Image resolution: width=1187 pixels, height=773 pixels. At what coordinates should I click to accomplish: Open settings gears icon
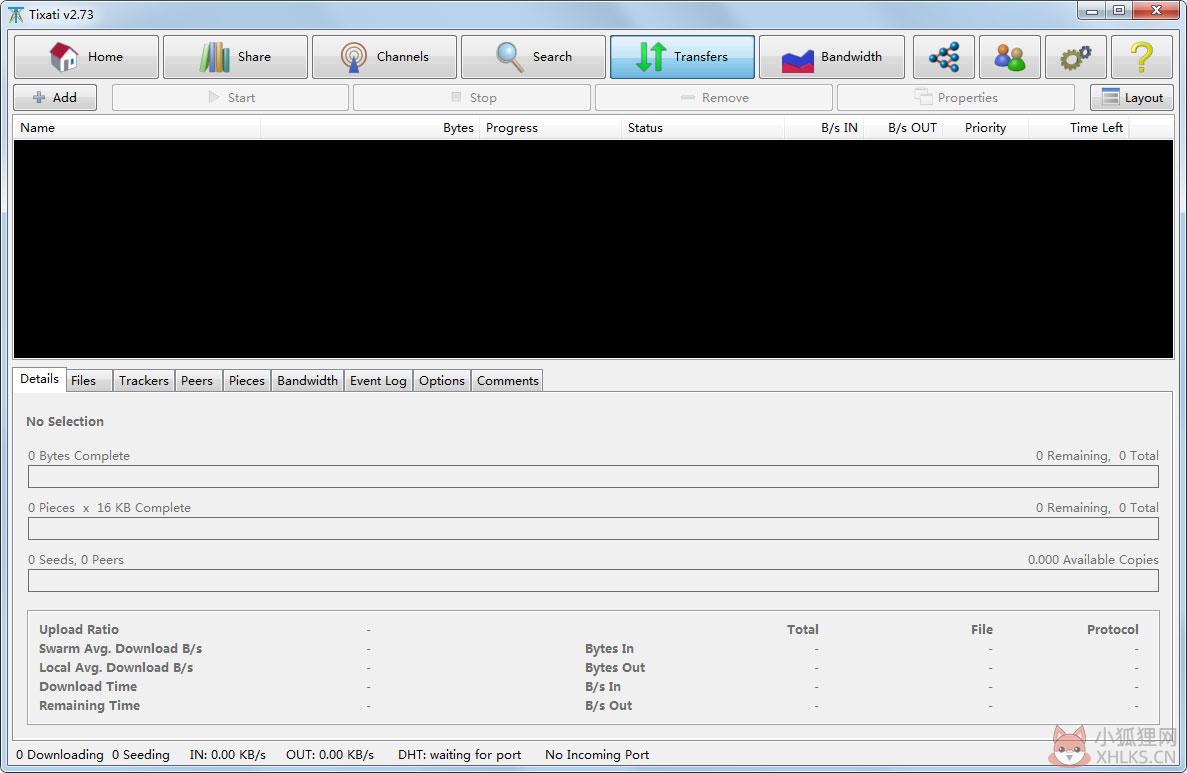(1076, 57)
